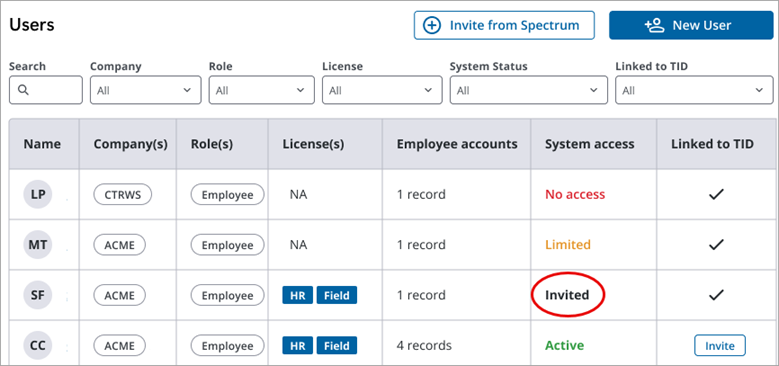Expand the License filter dropdown
Image resolution: width=779 pixels, height=366 pixels.
(382, 90)
